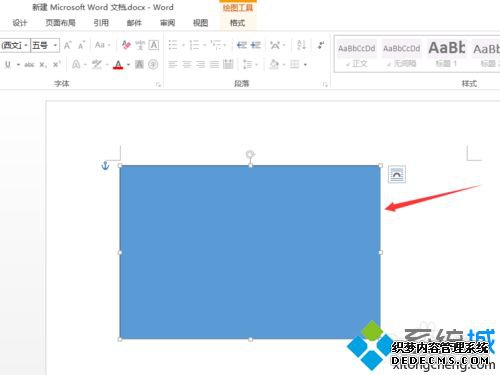Screen dimensions: 500x375
Task: Click the Clear Formatting eraser icon
Action: [126, 45]
